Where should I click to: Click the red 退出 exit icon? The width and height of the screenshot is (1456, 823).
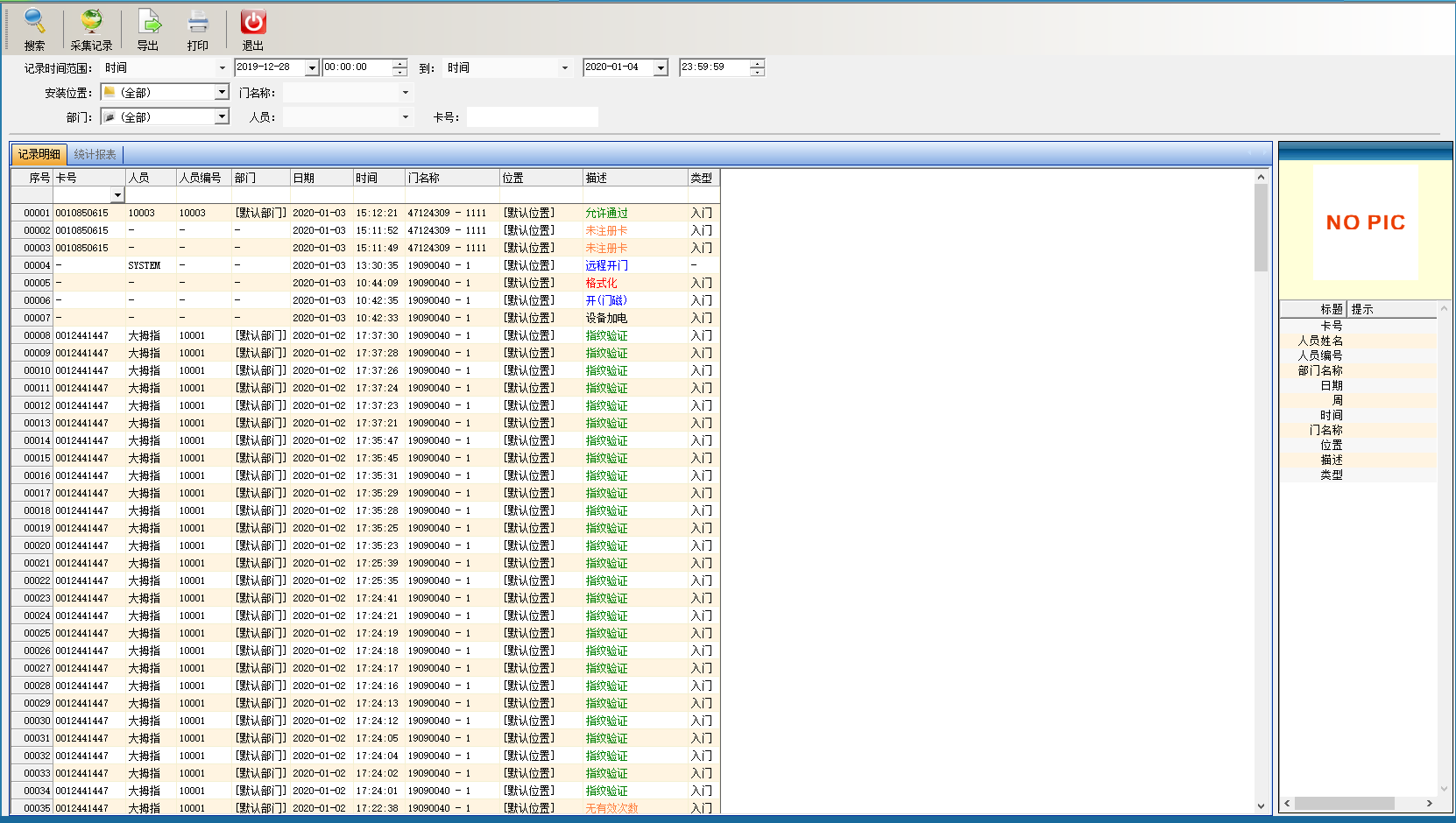tap(253, 22)
